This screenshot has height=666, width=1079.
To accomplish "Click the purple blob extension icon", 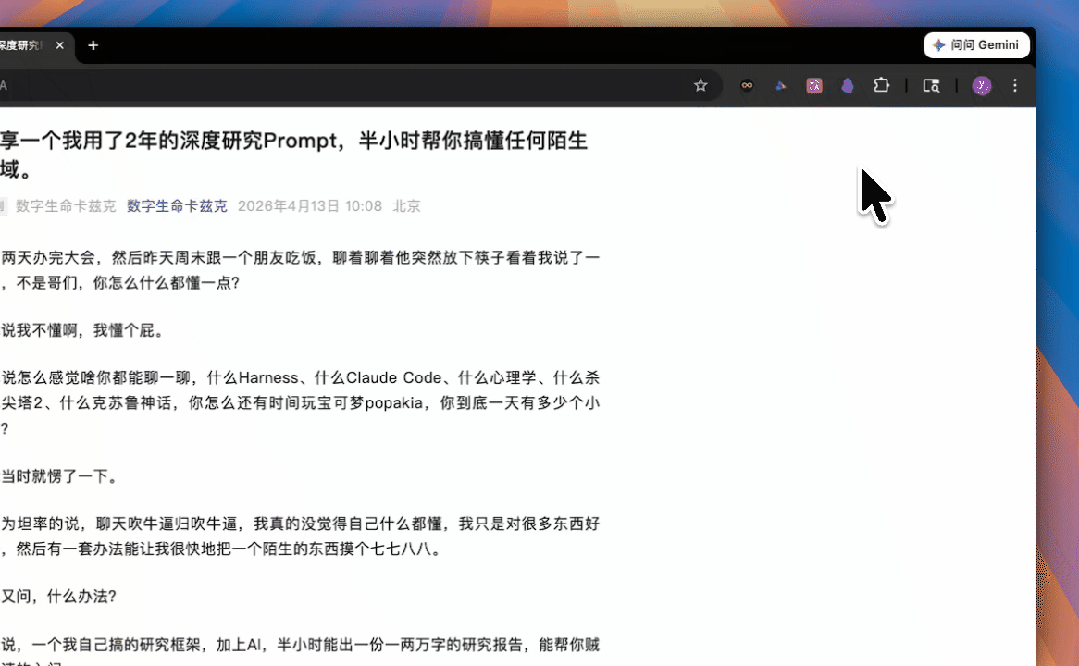I will point(848,85).
